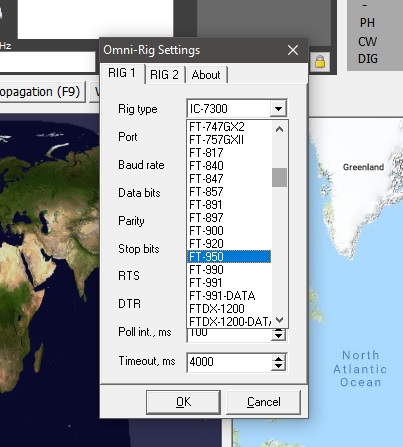Pick the plain FT-991 list entry
Screen dimensions: 403x447
pyautogui.click(x=229, y=283)
